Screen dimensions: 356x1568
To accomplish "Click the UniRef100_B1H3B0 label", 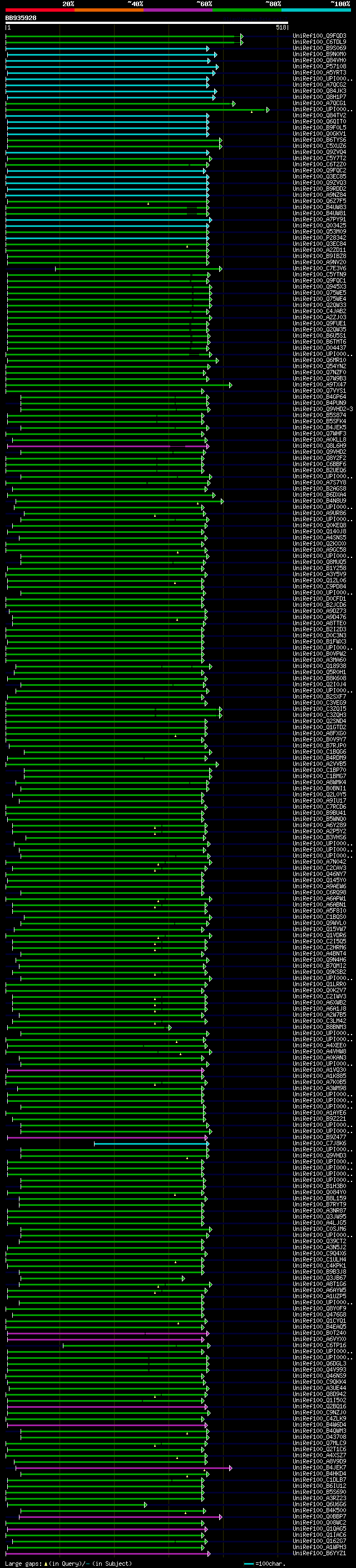I will point(319,1186).
